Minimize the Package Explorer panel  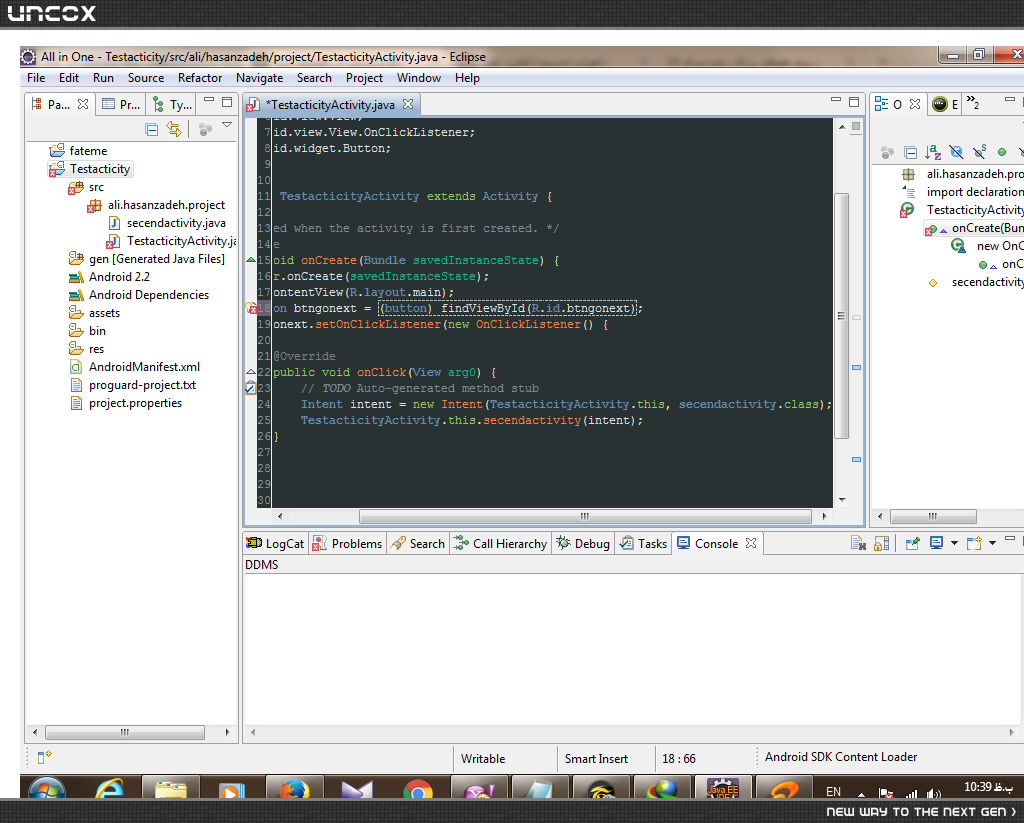tap(209, 101)
